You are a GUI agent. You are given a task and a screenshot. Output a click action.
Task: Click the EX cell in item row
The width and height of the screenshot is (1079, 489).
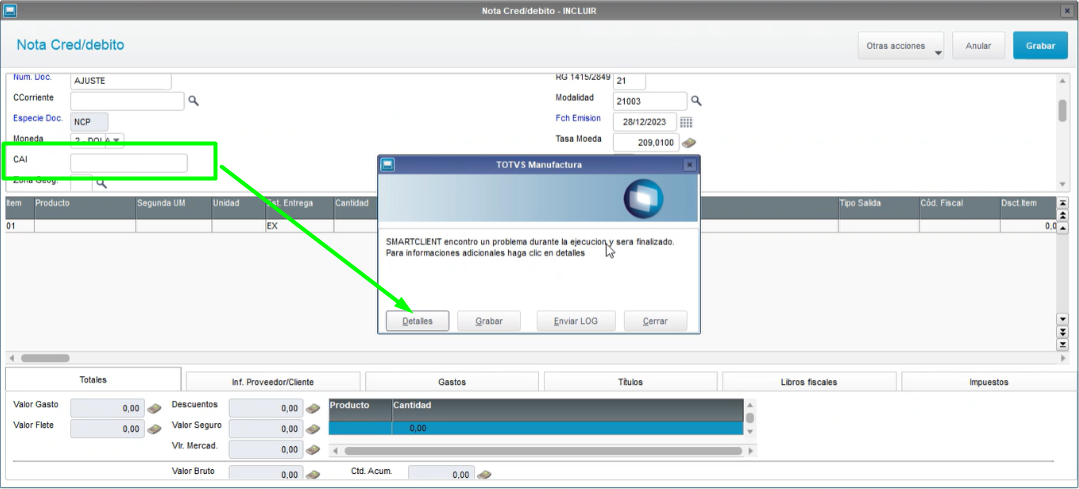pos(299,226)
